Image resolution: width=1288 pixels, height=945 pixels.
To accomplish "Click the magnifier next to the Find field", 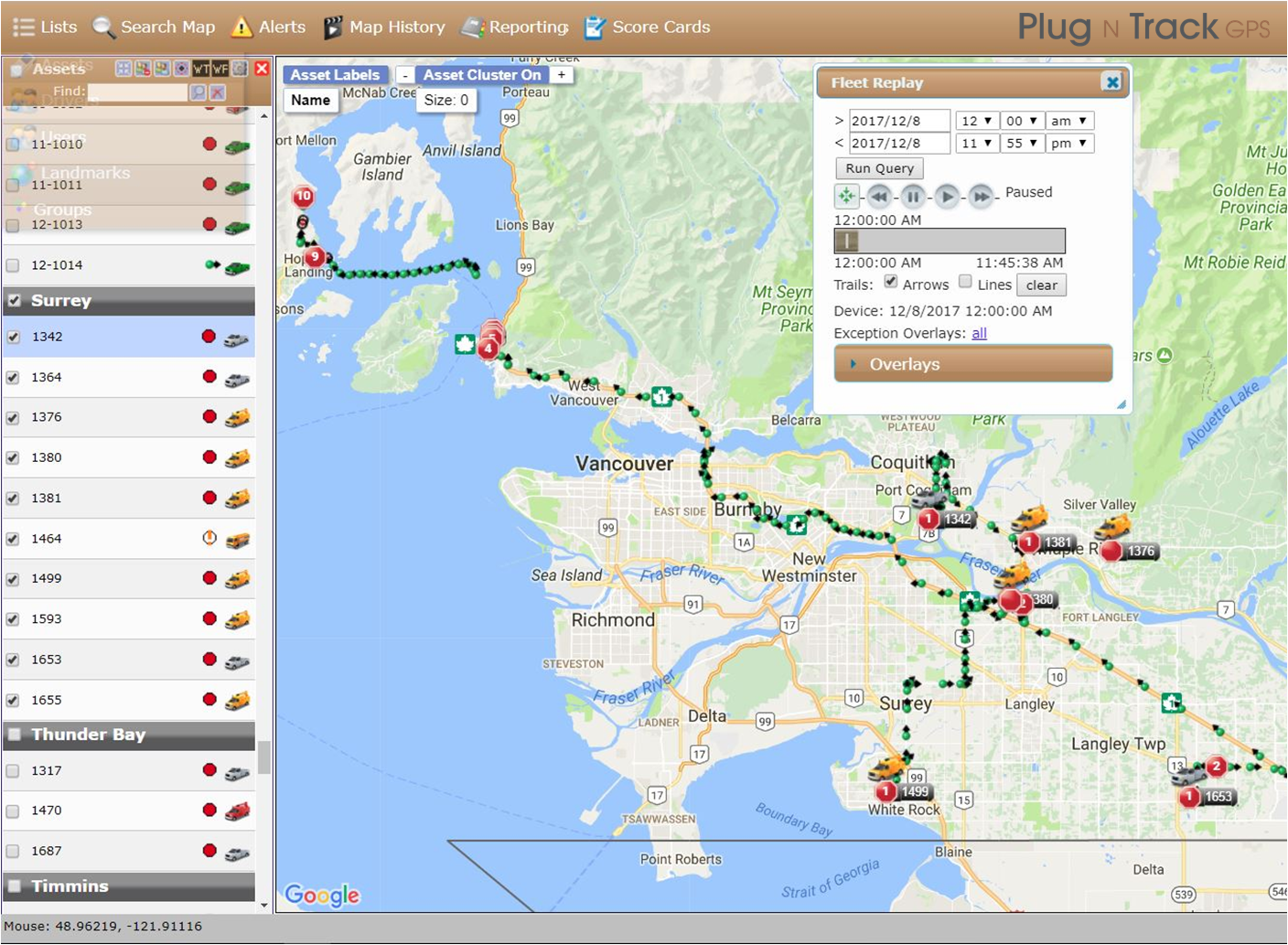I will pos(198,91).
